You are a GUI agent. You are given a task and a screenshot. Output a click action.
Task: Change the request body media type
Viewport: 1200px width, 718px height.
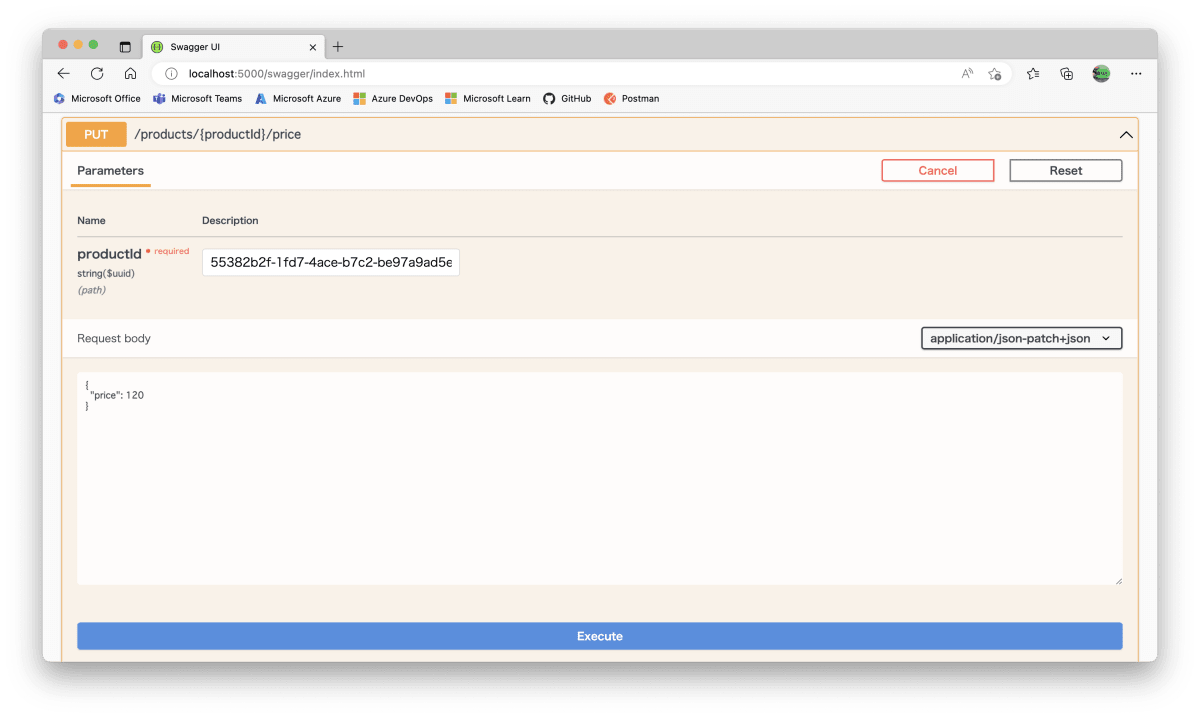click(1020, 338)
